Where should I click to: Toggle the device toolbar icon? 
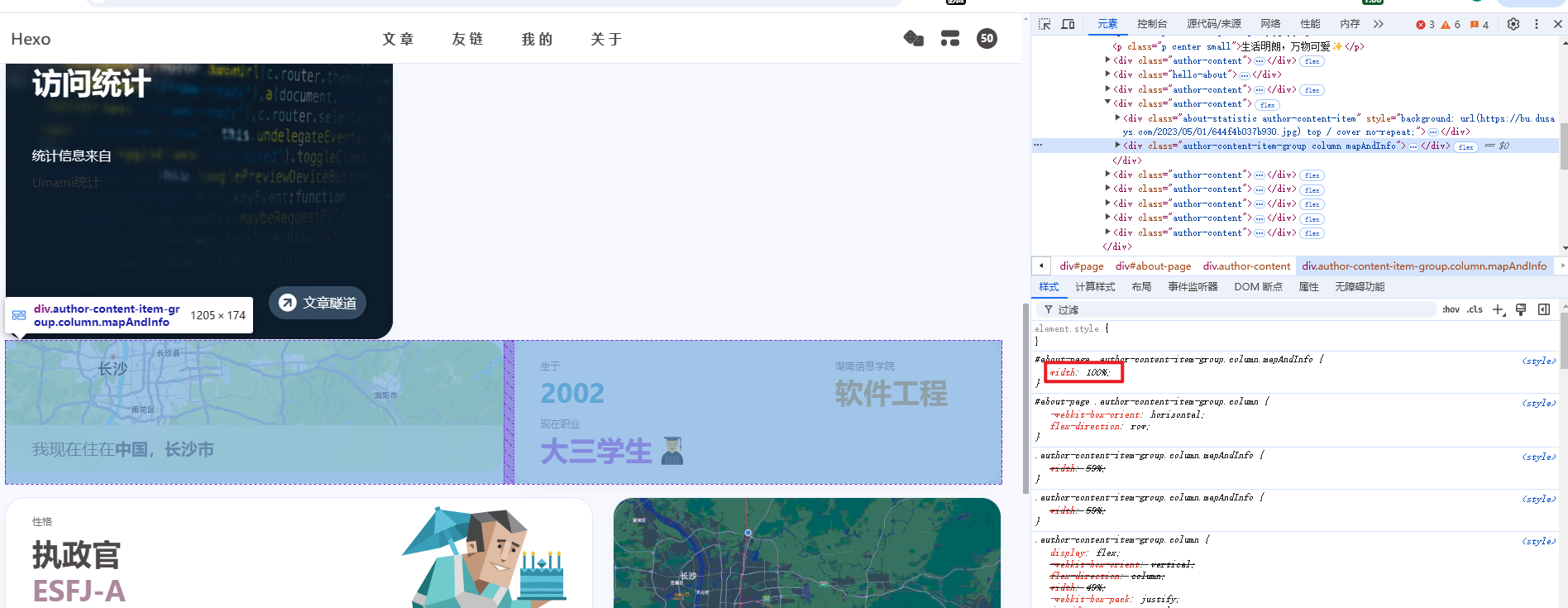point(1068,24)
